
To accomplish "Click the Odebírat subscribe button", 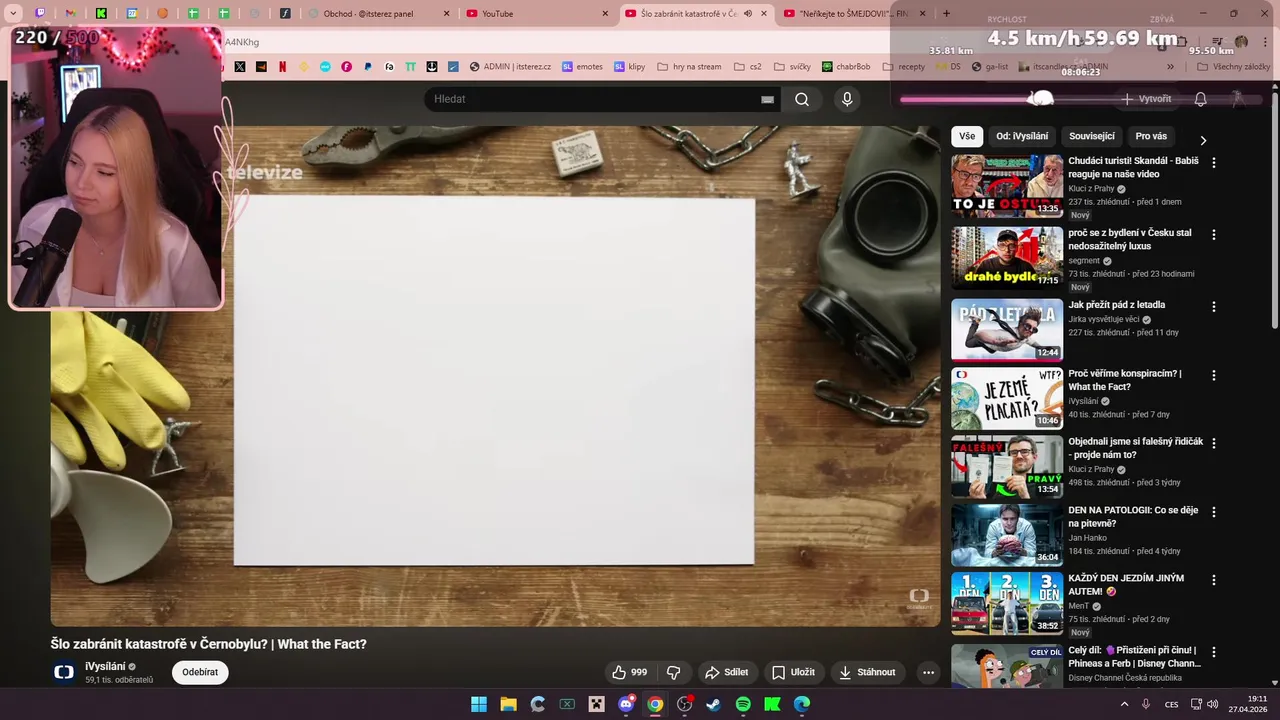I will pos(200,672).
